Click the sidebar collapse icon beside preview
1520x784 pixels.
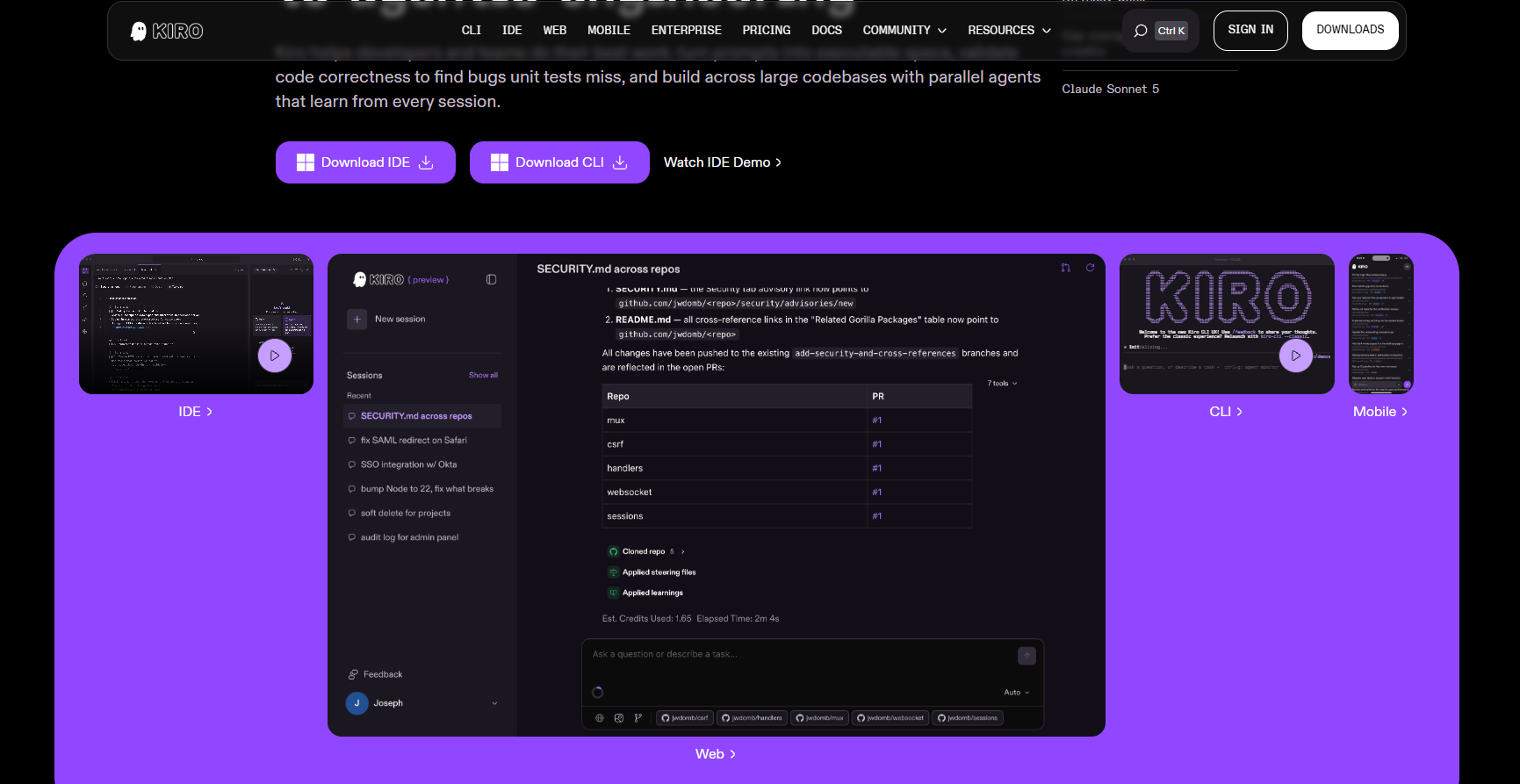click(x=491, y=279)
